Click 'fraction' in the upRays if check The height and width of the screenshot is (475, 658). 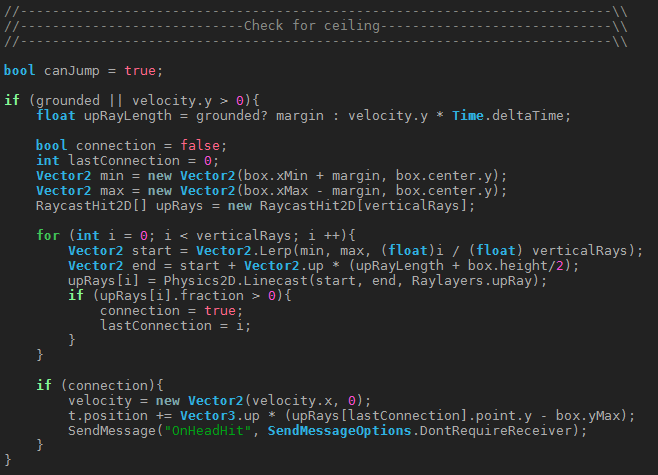pos(212,296)
